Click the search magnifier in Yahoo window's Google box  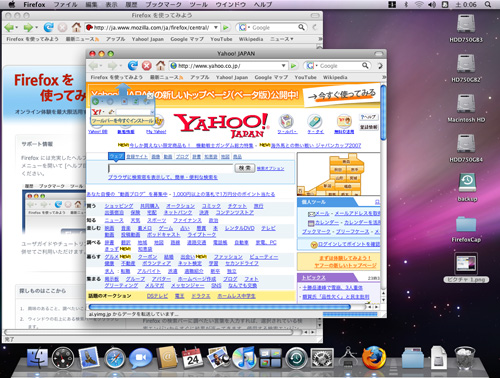(365, 65)
